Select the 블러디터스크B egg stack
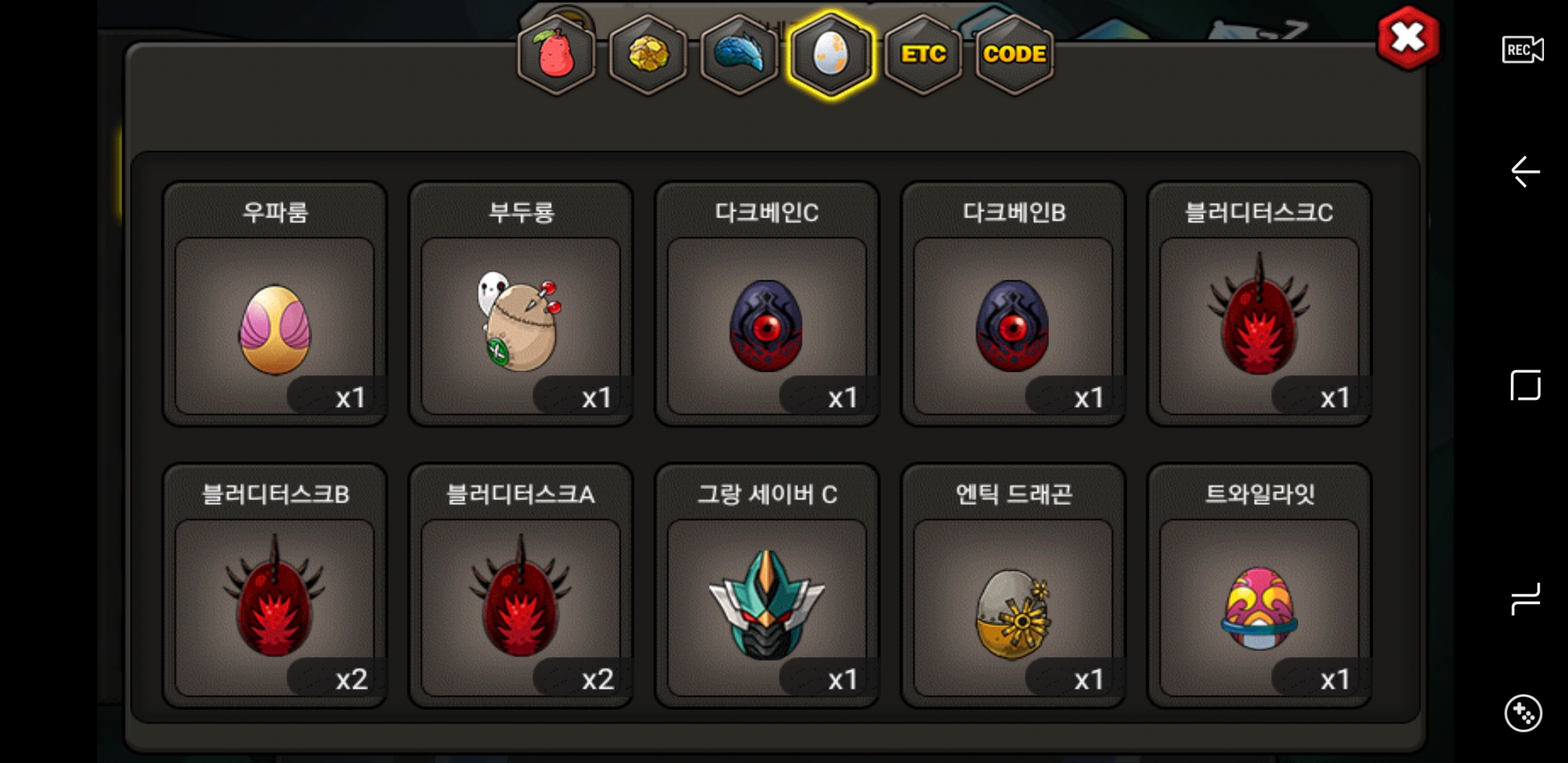The image size is (1568, 763). tap(275, 586)
